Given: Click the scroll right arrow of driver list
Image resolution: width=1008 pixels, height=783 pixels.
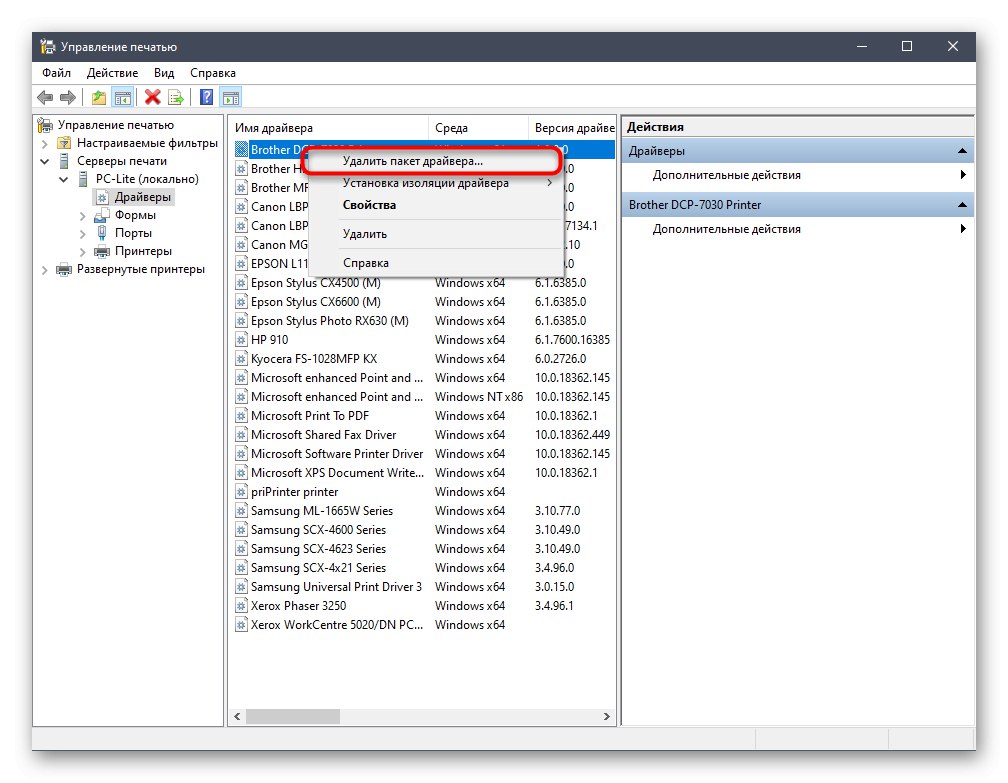Looking at the screenshot, I should click(606, 716).
